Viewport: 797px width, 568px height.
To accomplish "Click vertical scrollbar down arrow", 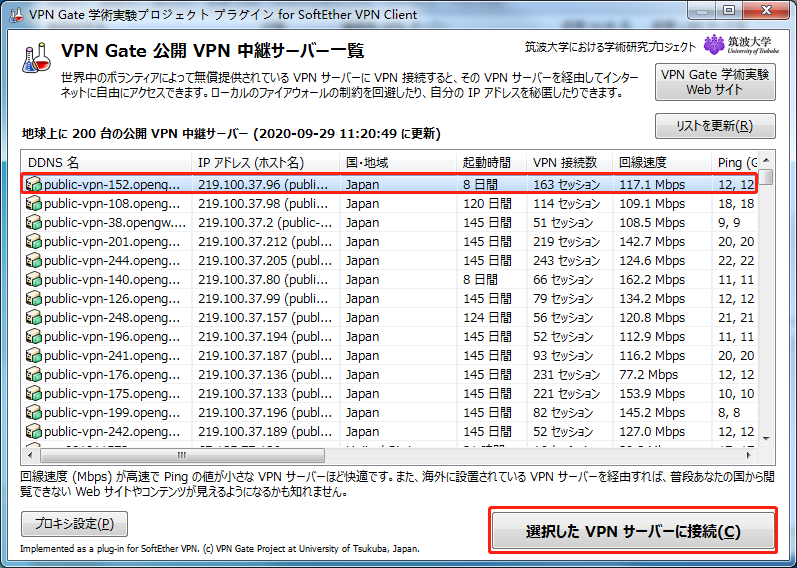I will point(767,438).
